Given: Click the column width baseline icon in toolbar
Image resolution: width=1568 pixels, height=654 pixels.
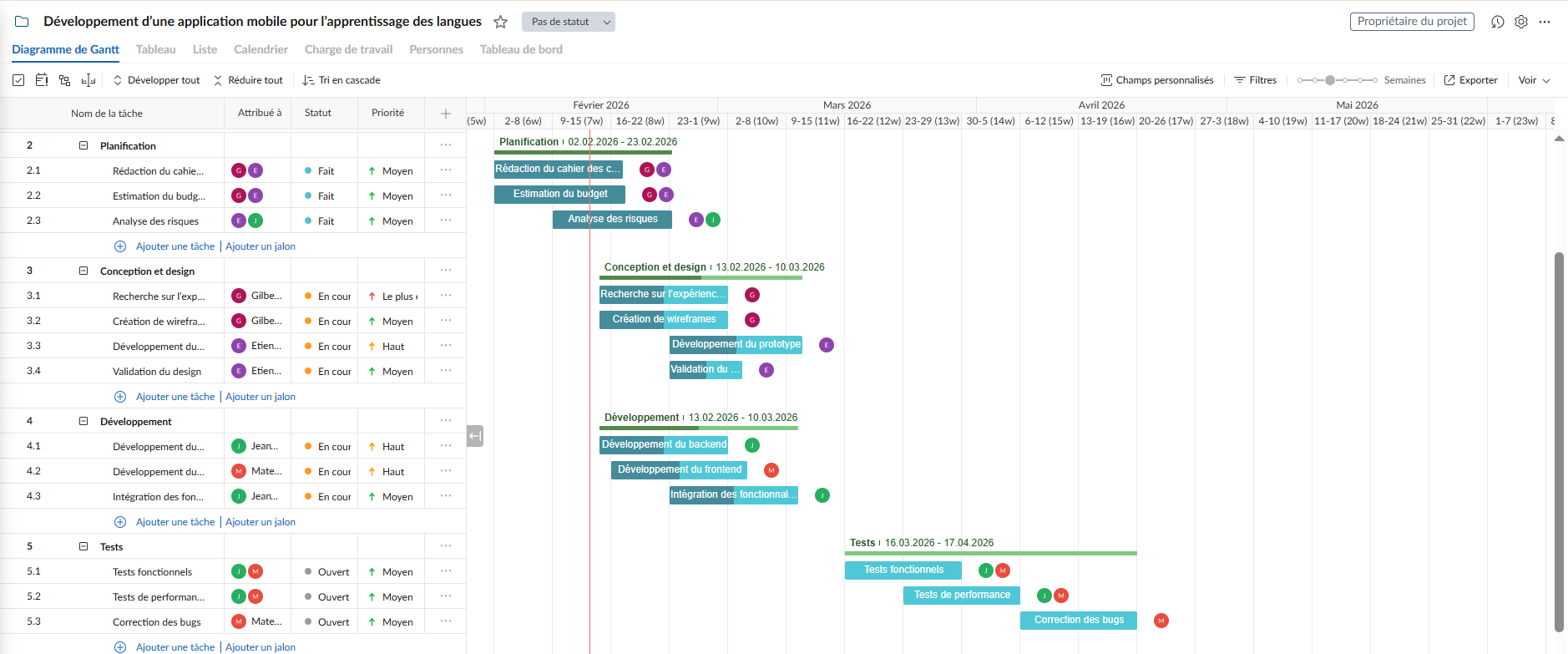Looking at the screenshot, I should click(89, 80).
